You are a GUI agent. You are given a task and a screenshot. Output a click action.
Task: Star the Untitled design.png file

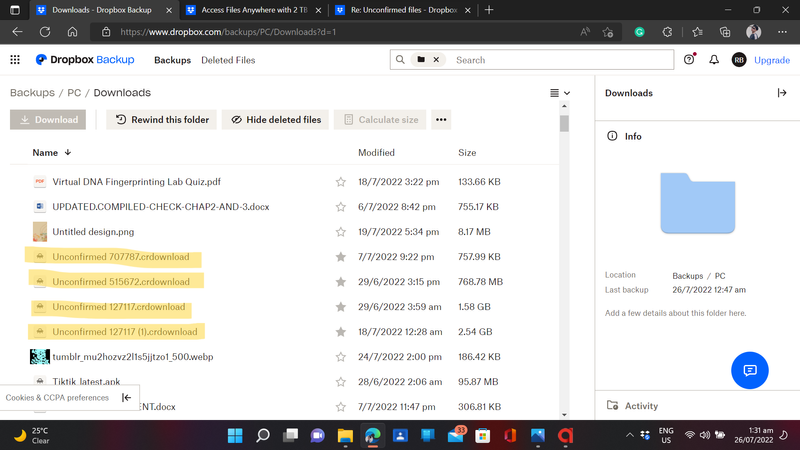tap(341, 232)
